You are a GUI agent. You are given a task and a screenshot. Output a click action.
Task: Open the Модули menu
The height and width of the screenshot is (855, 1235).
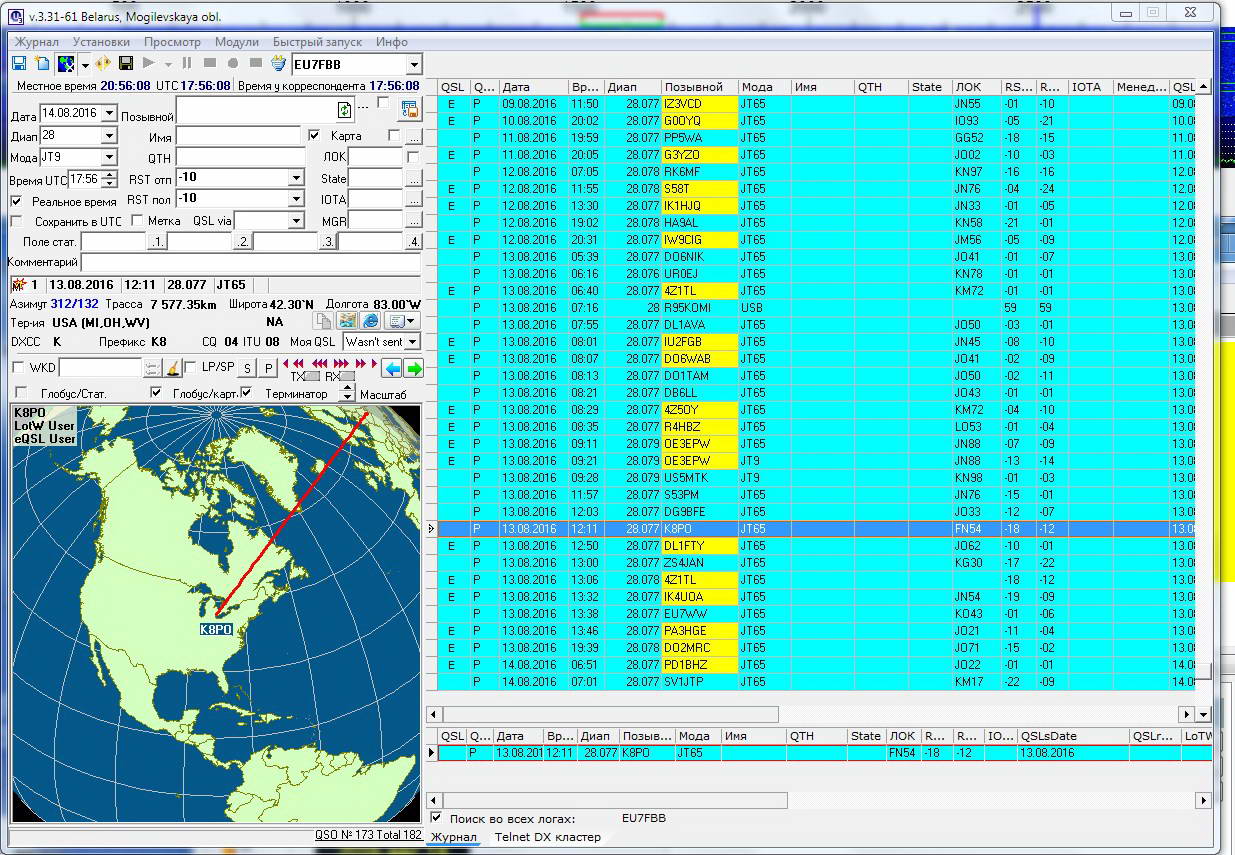(237, 42)
